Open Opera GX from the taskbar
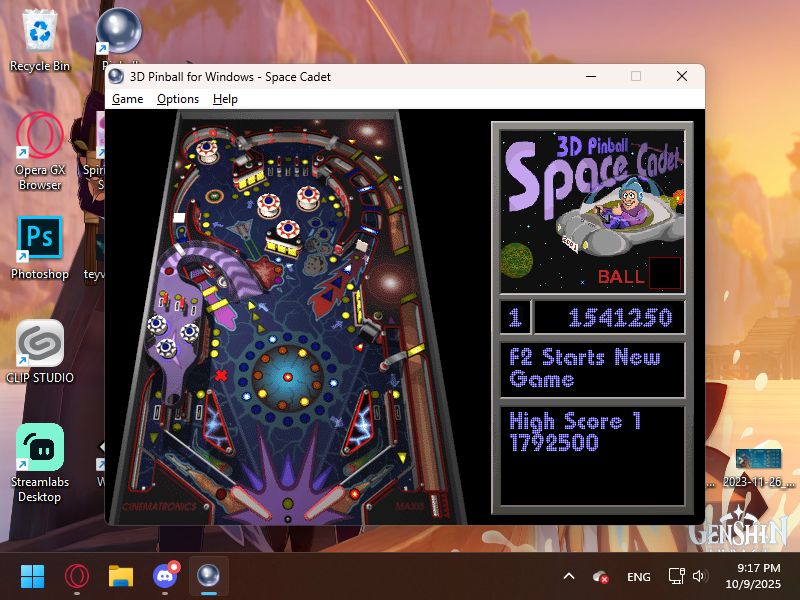Image resolution: width=800 pixels, height=600 pixels. pos(77,577)
